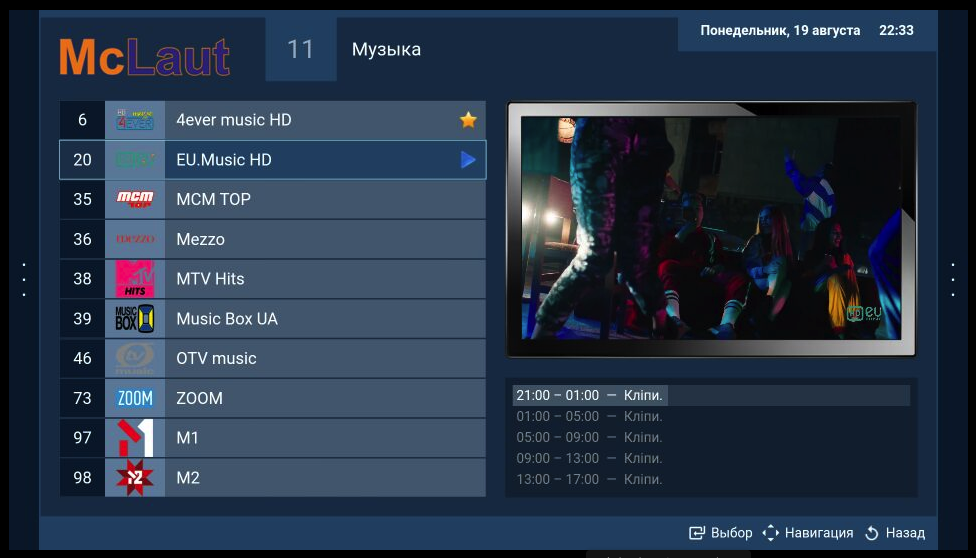976x558 pixels.
Task: Click the McLaut logo
Action: [x=144, y=57]
